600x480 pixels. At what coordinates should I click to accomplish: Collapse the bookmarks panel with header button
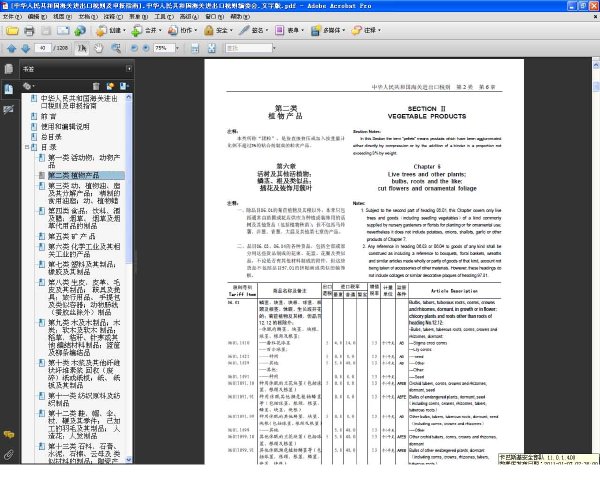[129, 69]
